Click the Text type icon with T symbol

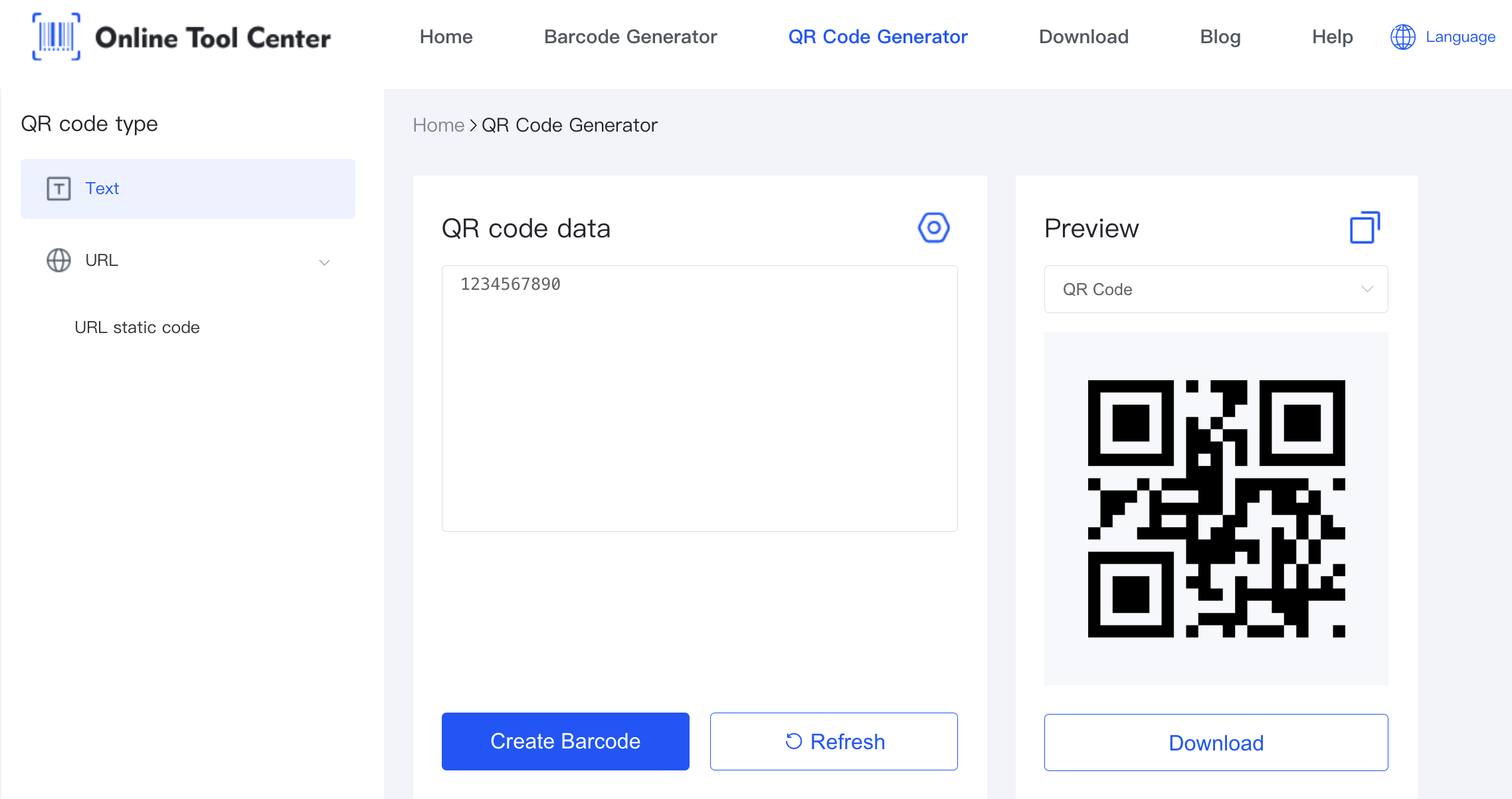[x=59, y=189]
